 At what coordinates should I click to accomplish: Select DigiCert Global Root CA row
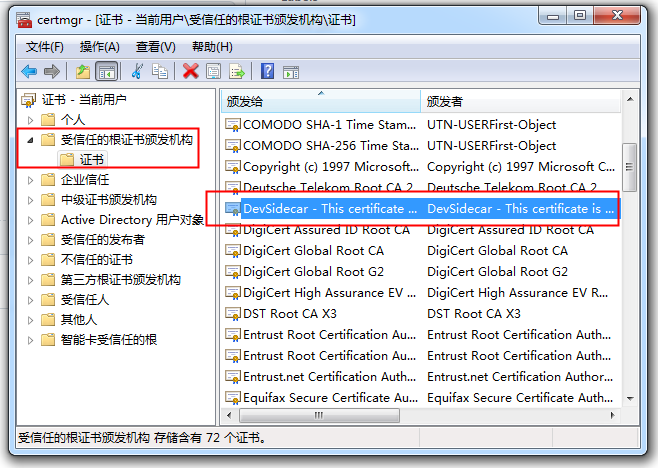click(x=422, y=251)
